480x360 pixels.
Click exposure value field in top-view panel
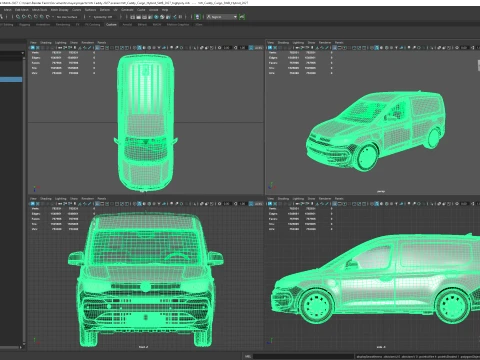227,48
